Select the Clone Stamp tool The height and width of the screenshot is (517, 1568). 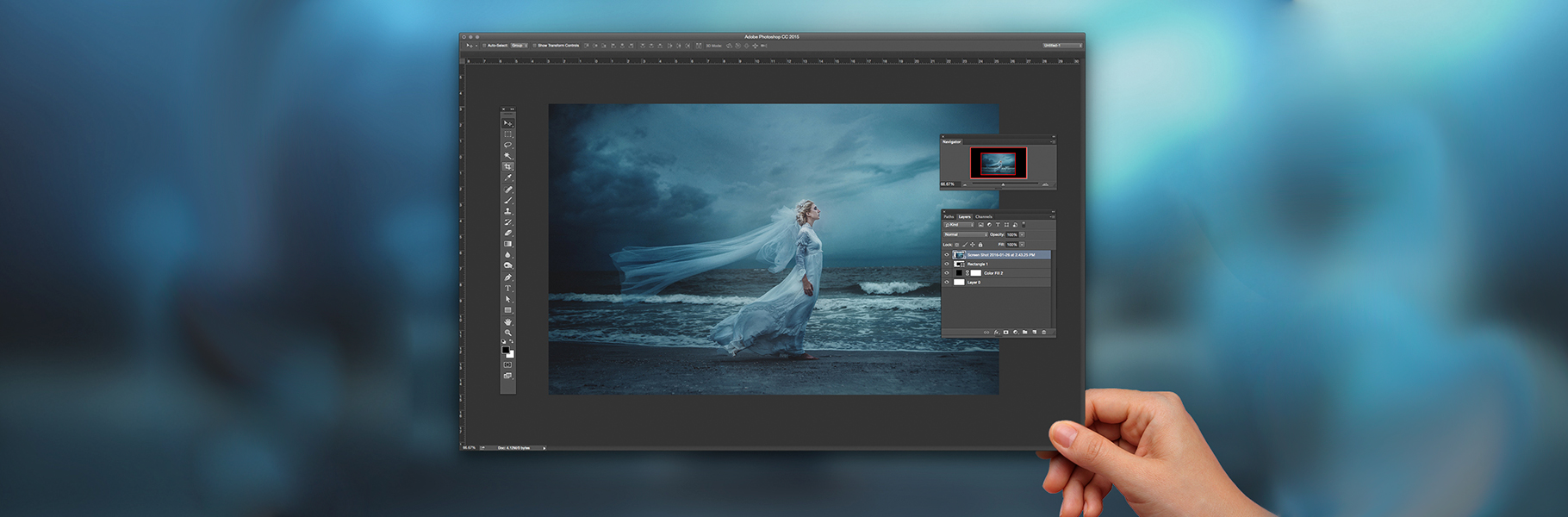[x=507, y=211]
